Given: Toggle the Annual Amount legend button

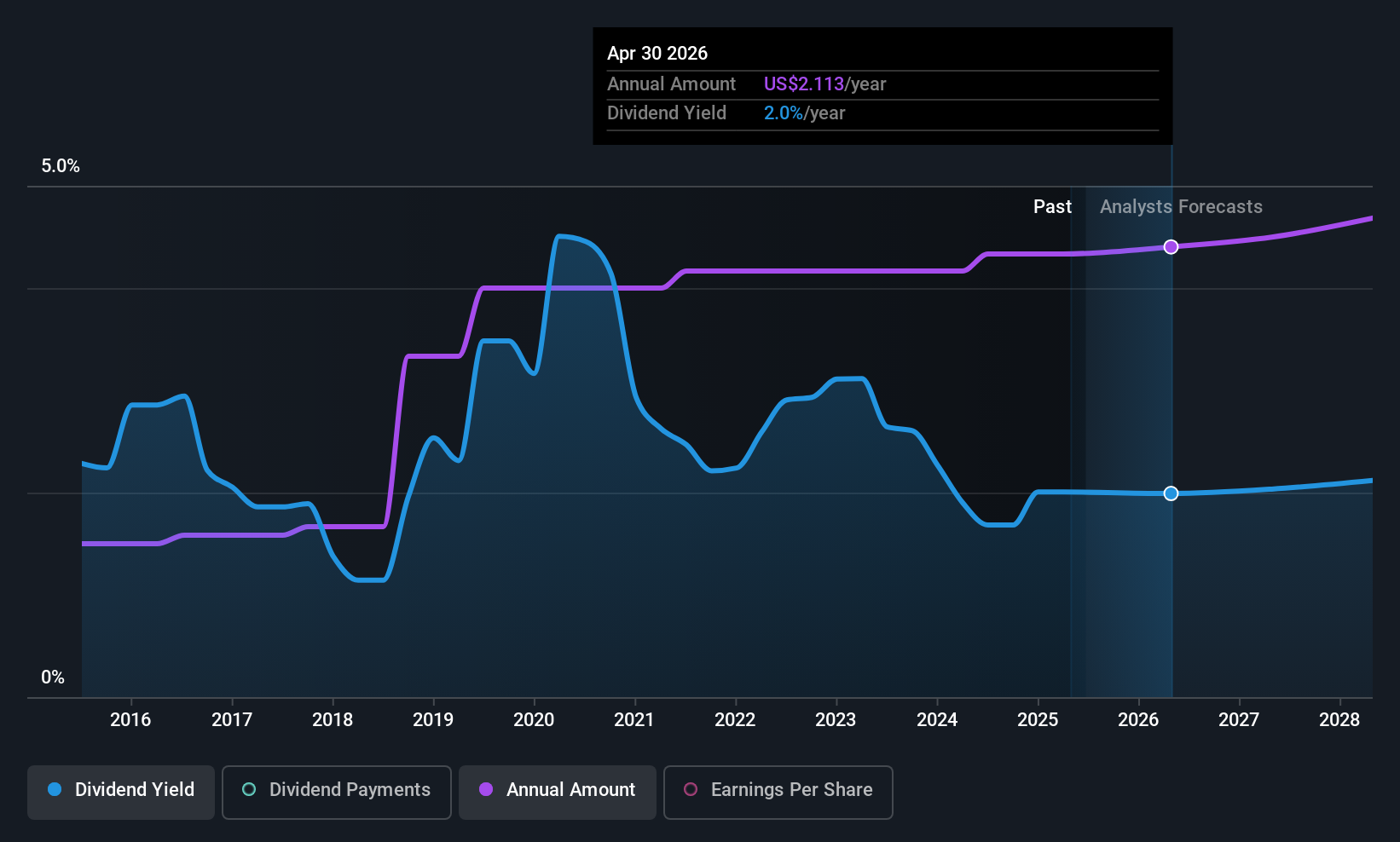Looking at the screenshot, I should (558, 792).
